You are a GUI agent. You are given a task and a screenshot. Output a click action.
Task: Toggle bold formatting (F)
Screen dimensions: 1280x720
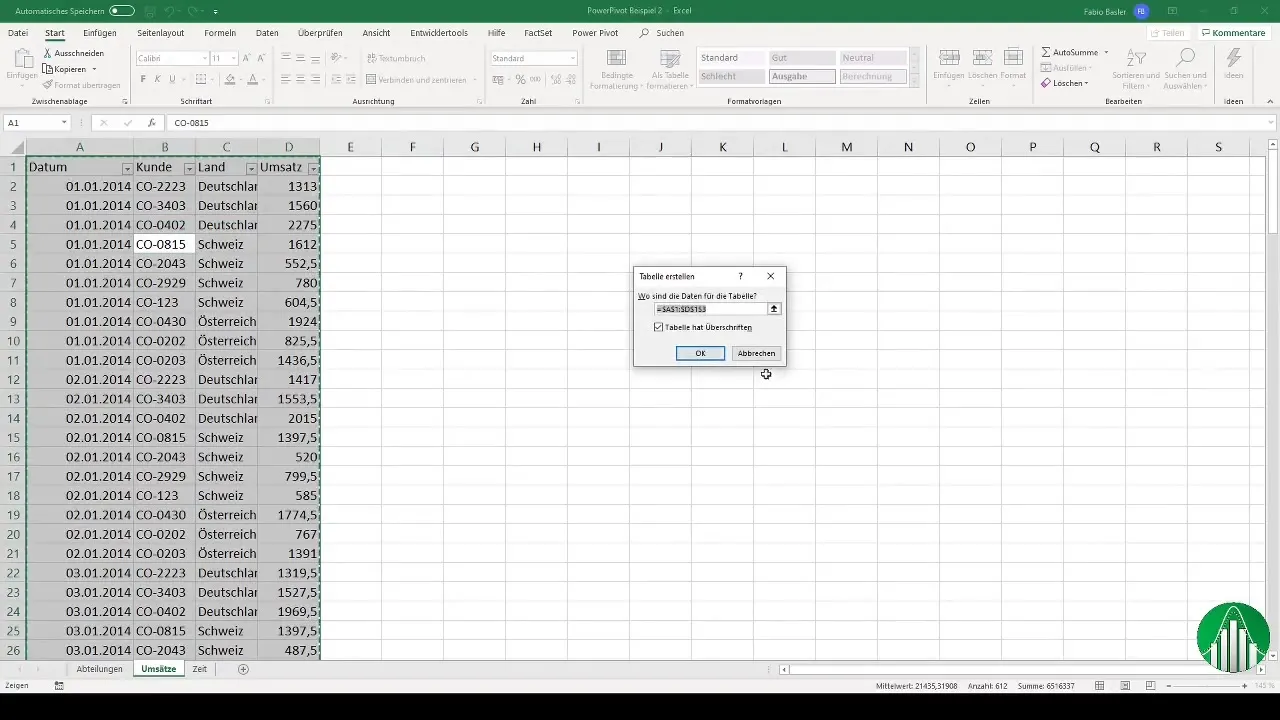[143, 79]
